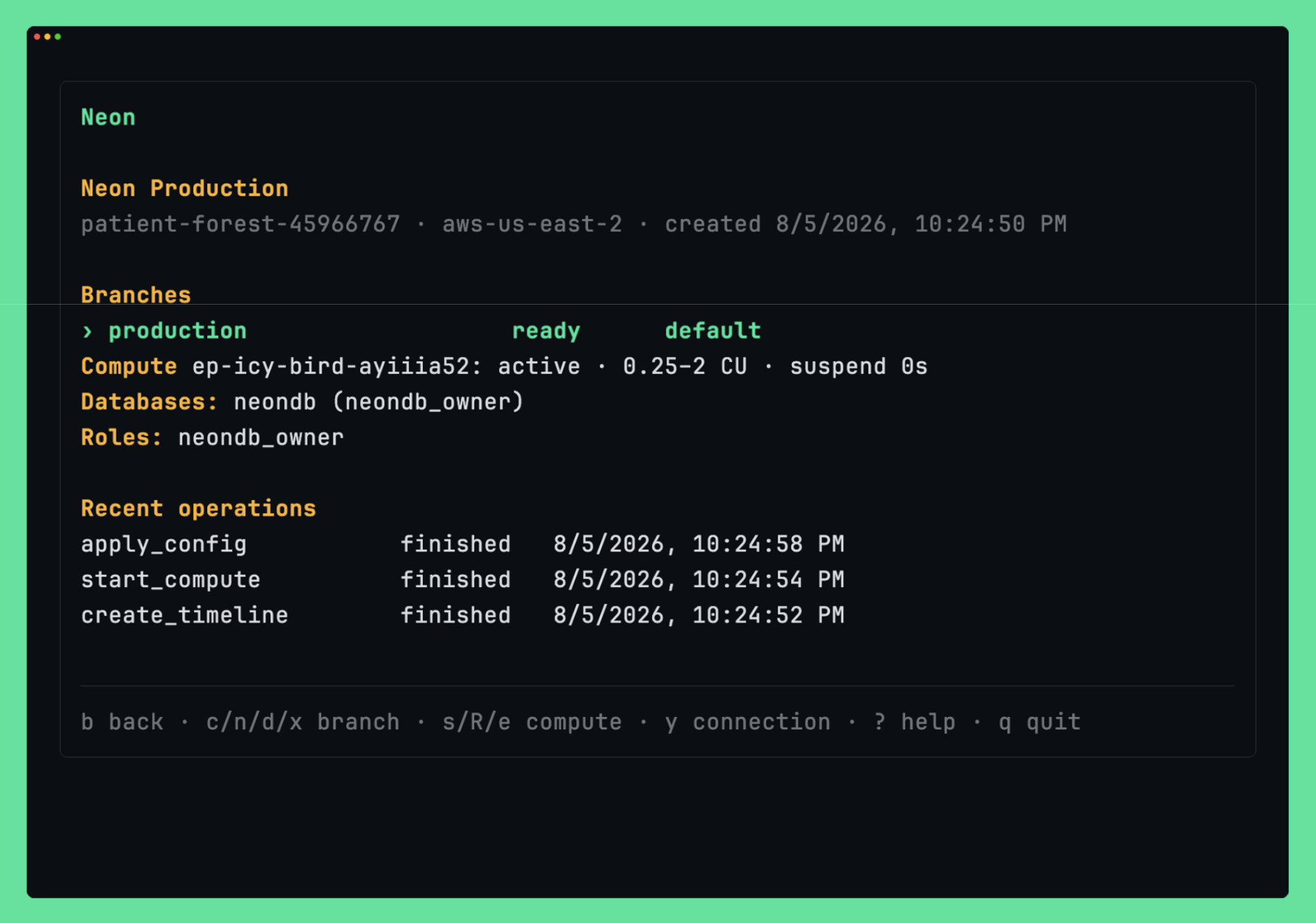Click the Branches section heading
The width and height of the screenshot is (1316, 923).
pos(136,295)
